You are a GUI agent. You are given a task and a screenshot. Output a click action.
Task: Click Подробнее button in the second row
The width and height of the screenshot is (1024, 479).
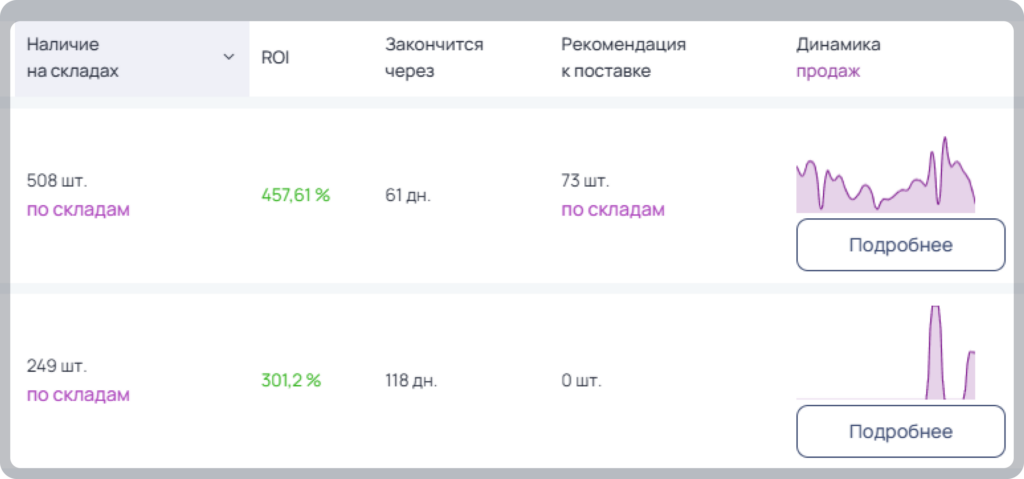point(901,431)
